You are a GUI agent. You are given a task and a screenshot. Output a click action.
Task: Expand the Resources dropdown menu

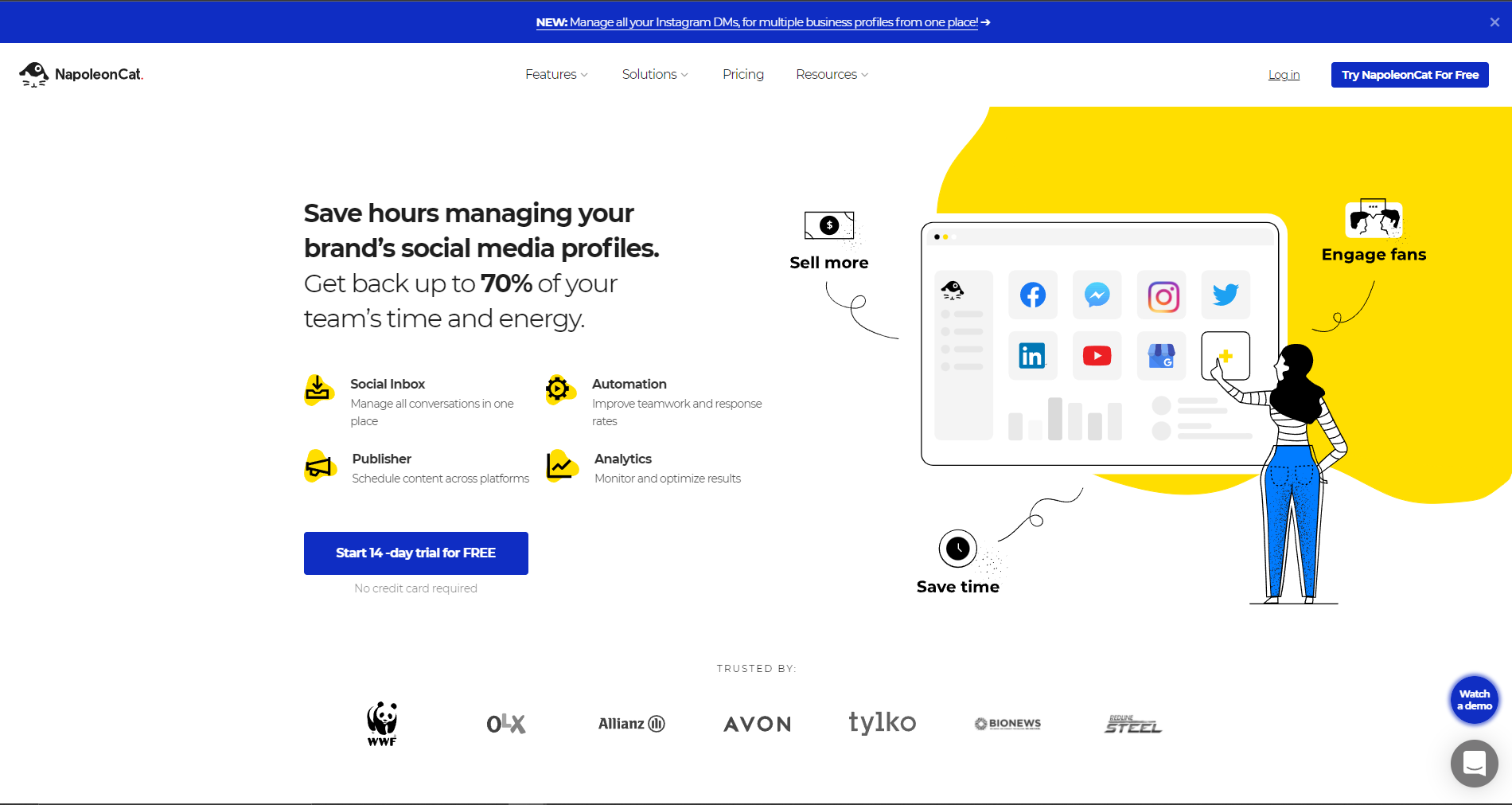click(832, 74)
